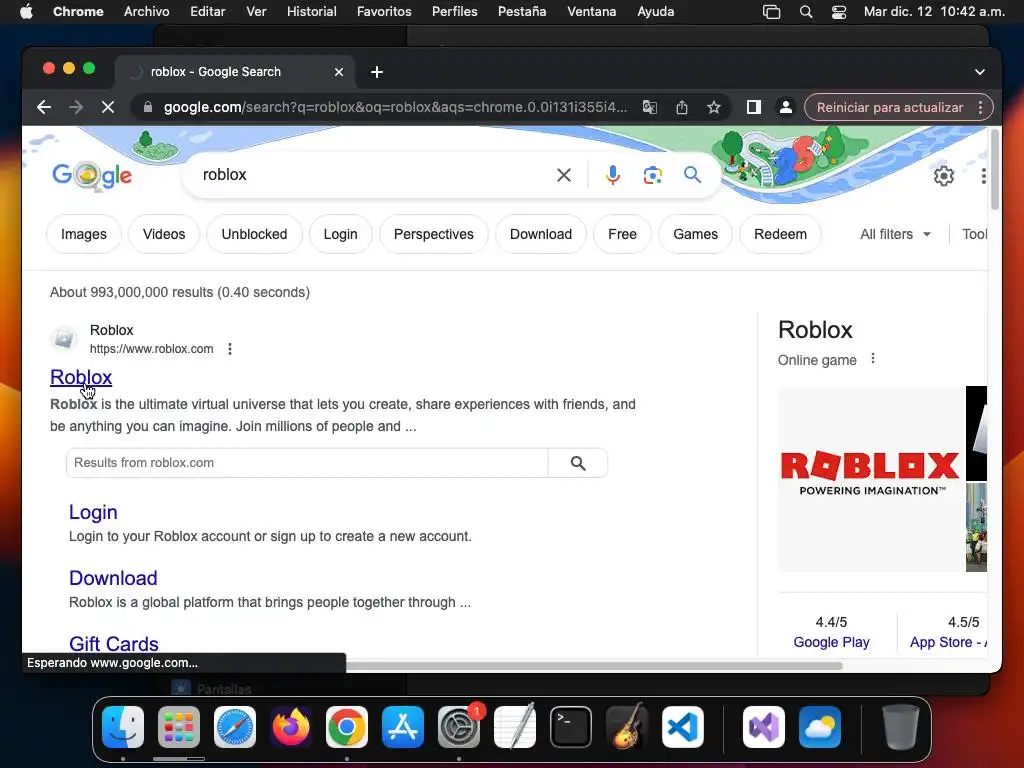This screenshot has height=768, width=1024.
Task: Open the Google logo homepage link
Action: coord(92,174)
